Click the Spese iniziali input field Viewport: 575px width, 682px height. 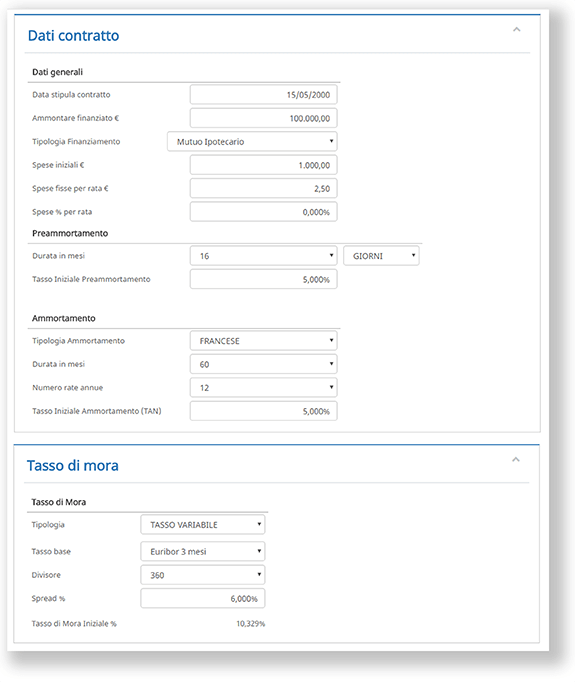(x=264, y=165)
